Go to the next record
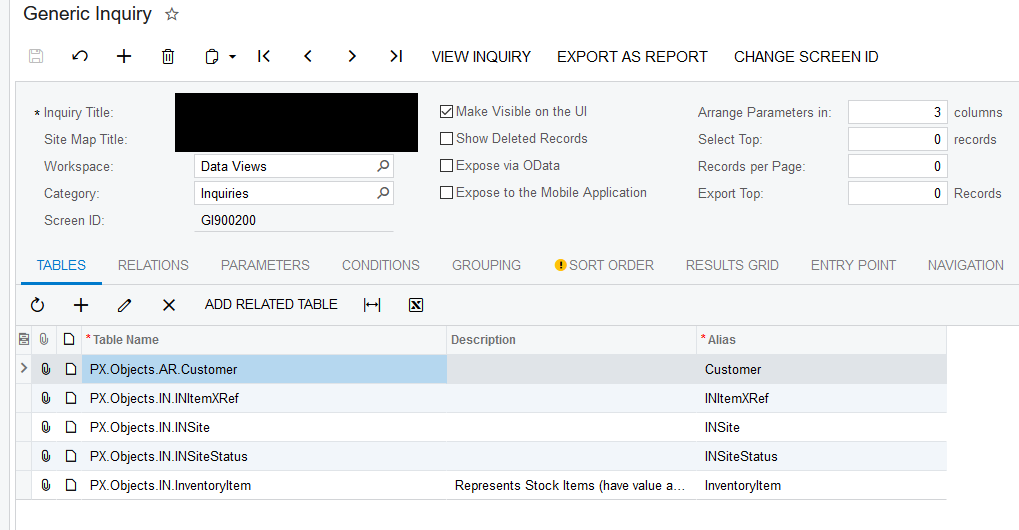1019x530 pixels. (x=352, y=57)
